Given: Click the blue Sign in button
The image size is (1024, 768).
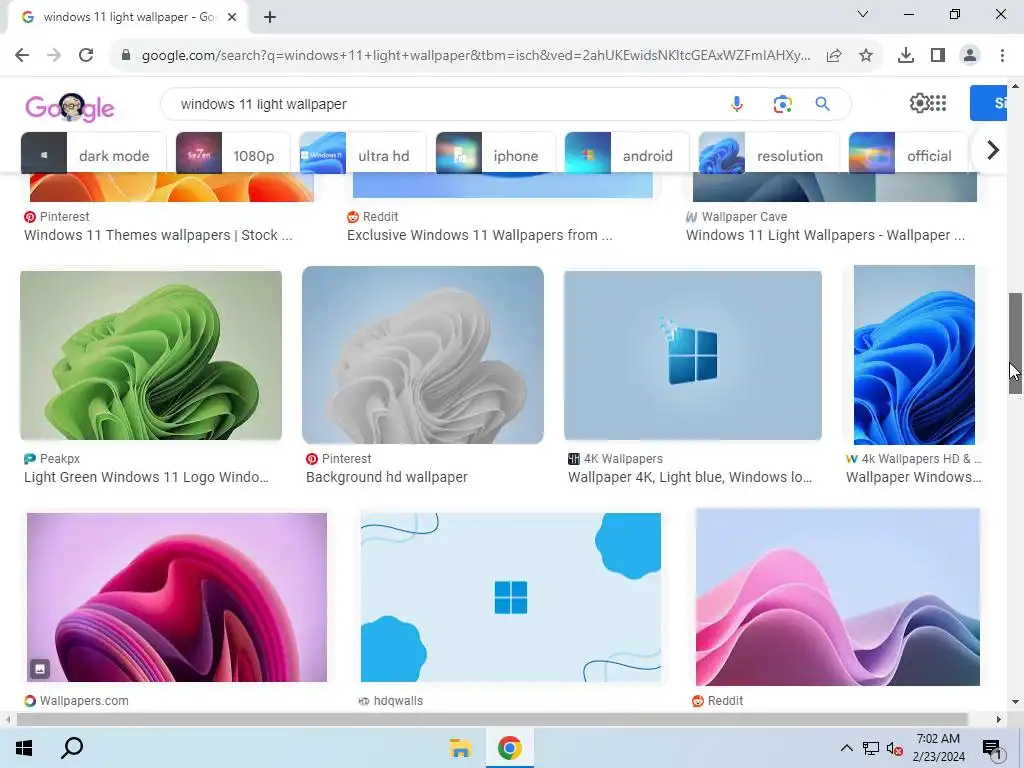Looking at the screenshot, I should [x=989, y=103].
